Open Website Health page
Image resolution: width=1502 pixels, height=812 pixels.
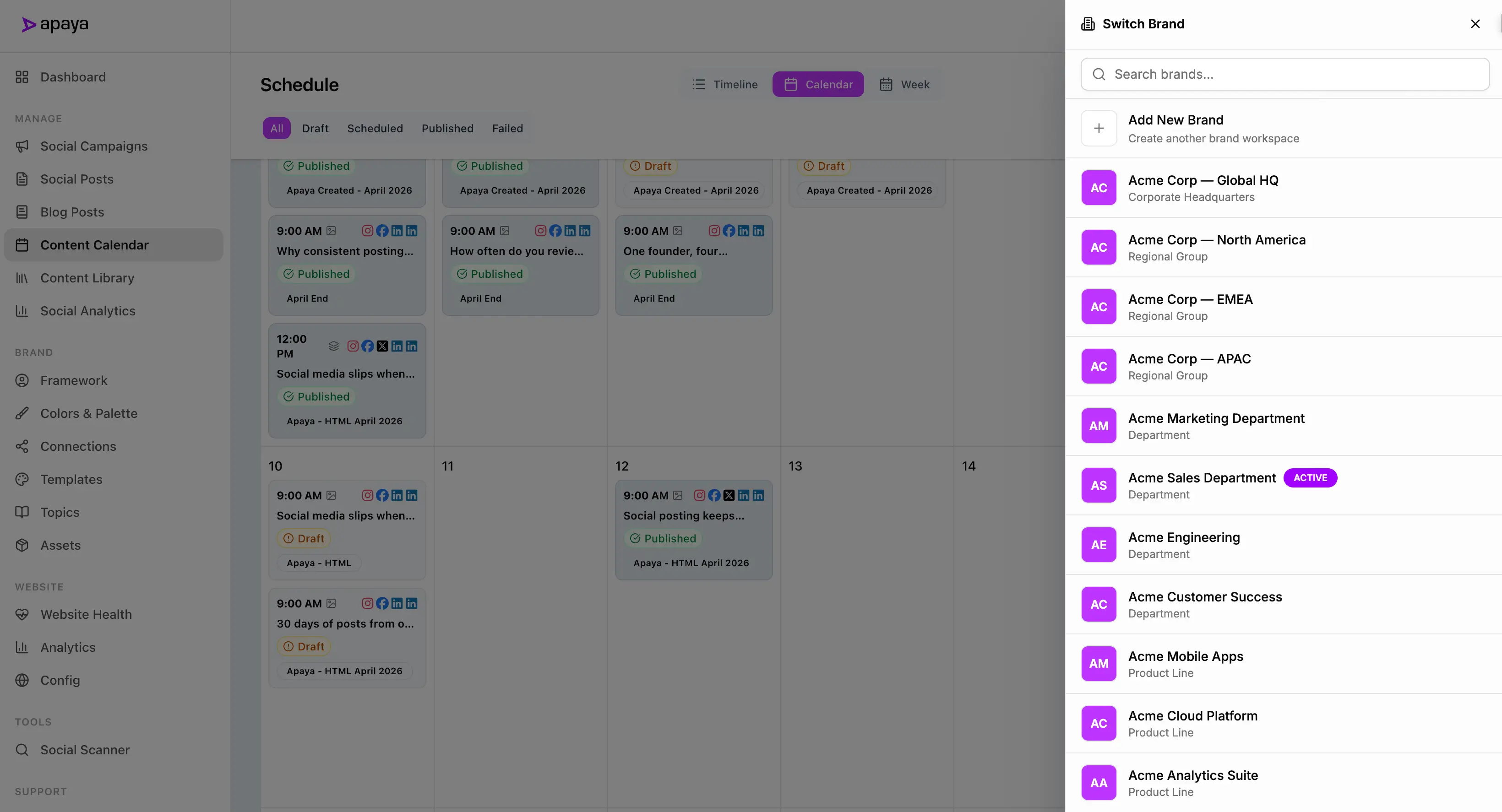click(x=114, y=614)
